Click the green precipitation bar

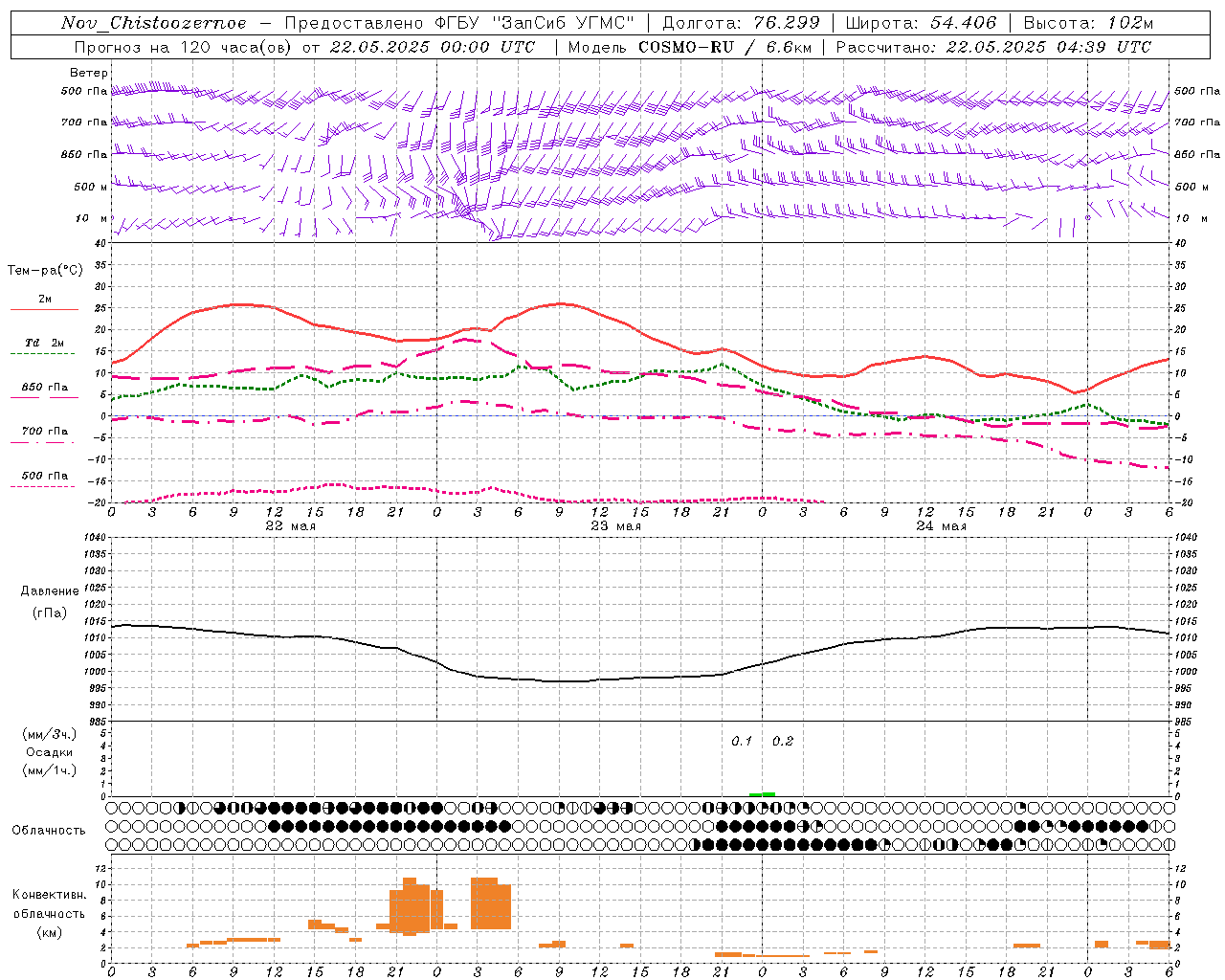(x=763, y=794)
